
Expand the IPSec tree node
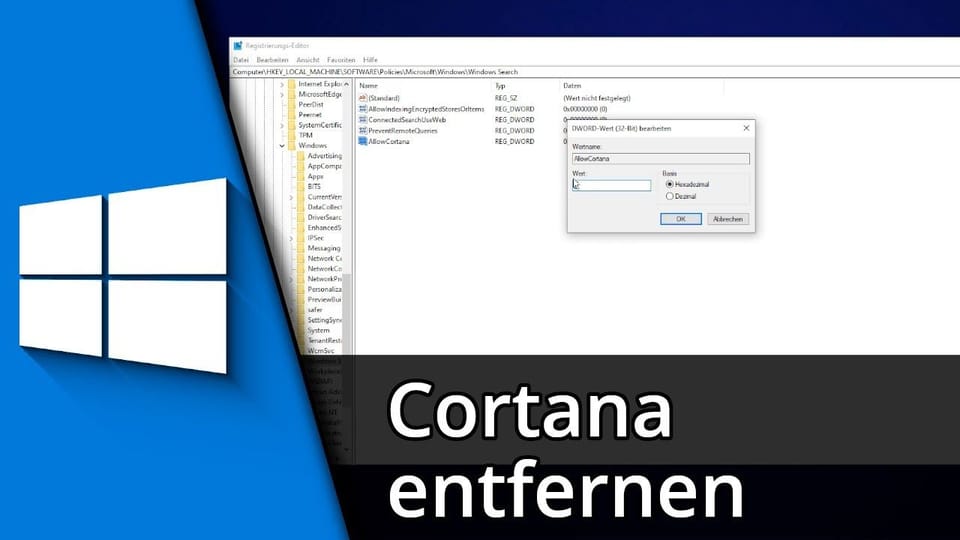tap(291, 238)
